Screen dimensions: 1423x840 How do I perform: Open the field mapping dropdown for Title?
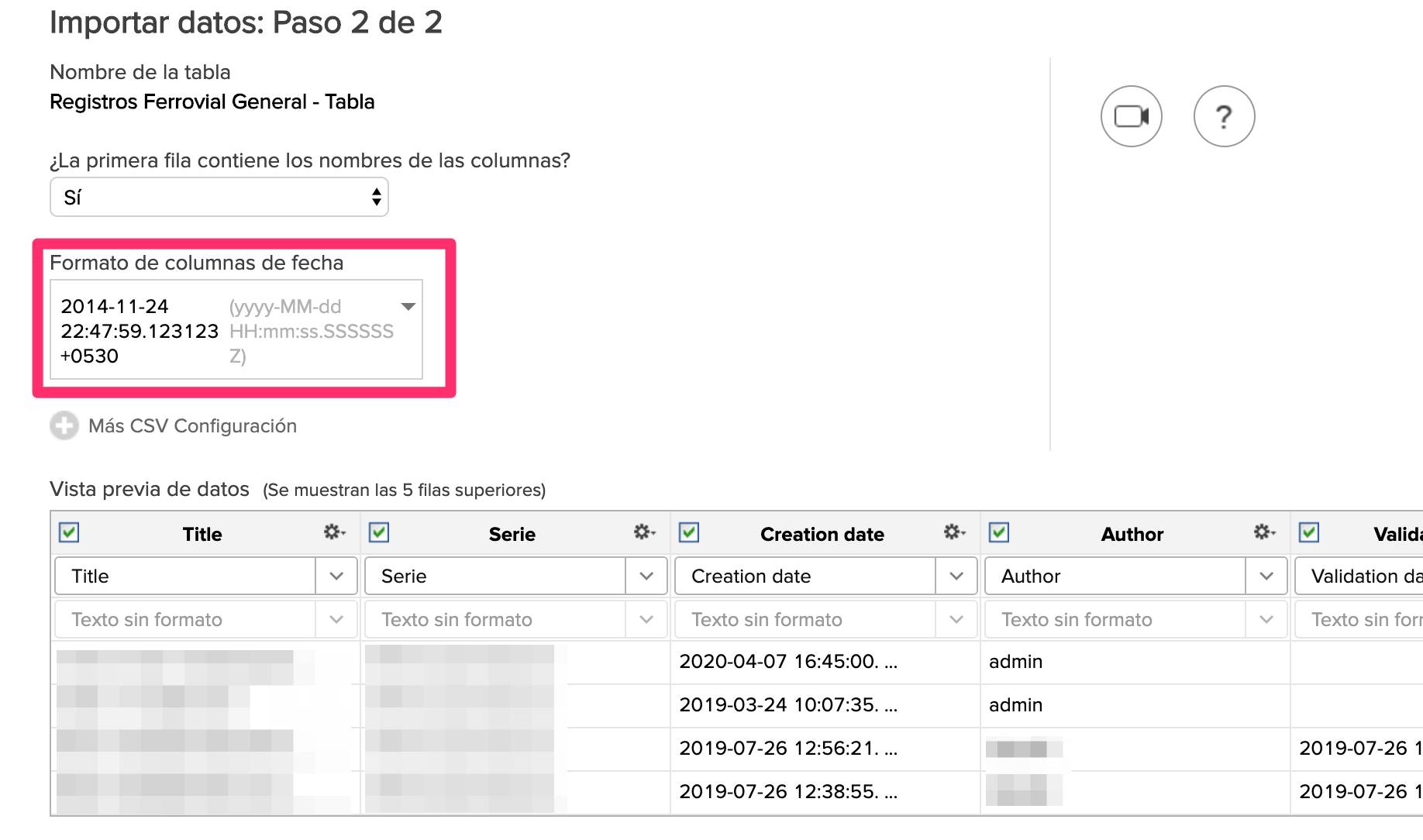336,576
